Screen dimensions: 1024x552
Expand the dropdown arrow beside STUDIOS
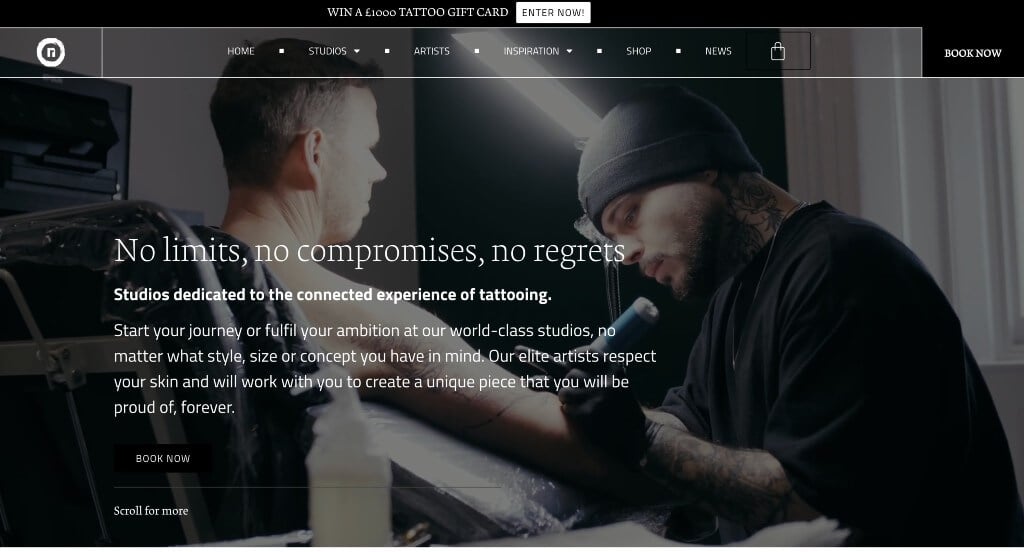(x=357, y=51)
